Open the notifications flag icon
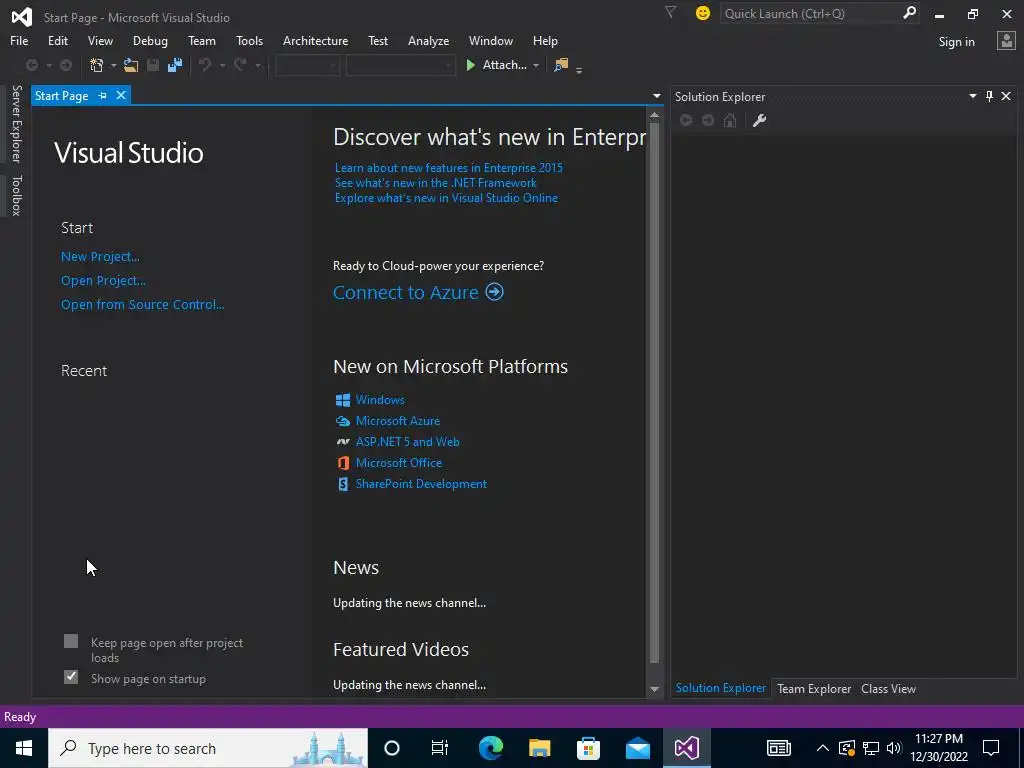 tap(670, 12)
